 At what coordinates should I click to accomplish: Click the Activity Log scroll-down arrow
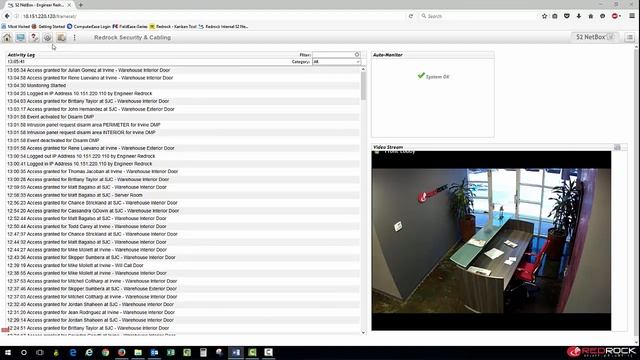363,332
